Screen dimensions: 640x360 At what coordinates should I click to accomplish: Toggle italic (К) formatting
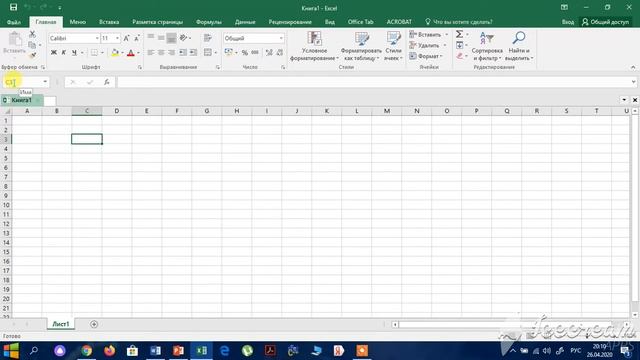[64, 53]
